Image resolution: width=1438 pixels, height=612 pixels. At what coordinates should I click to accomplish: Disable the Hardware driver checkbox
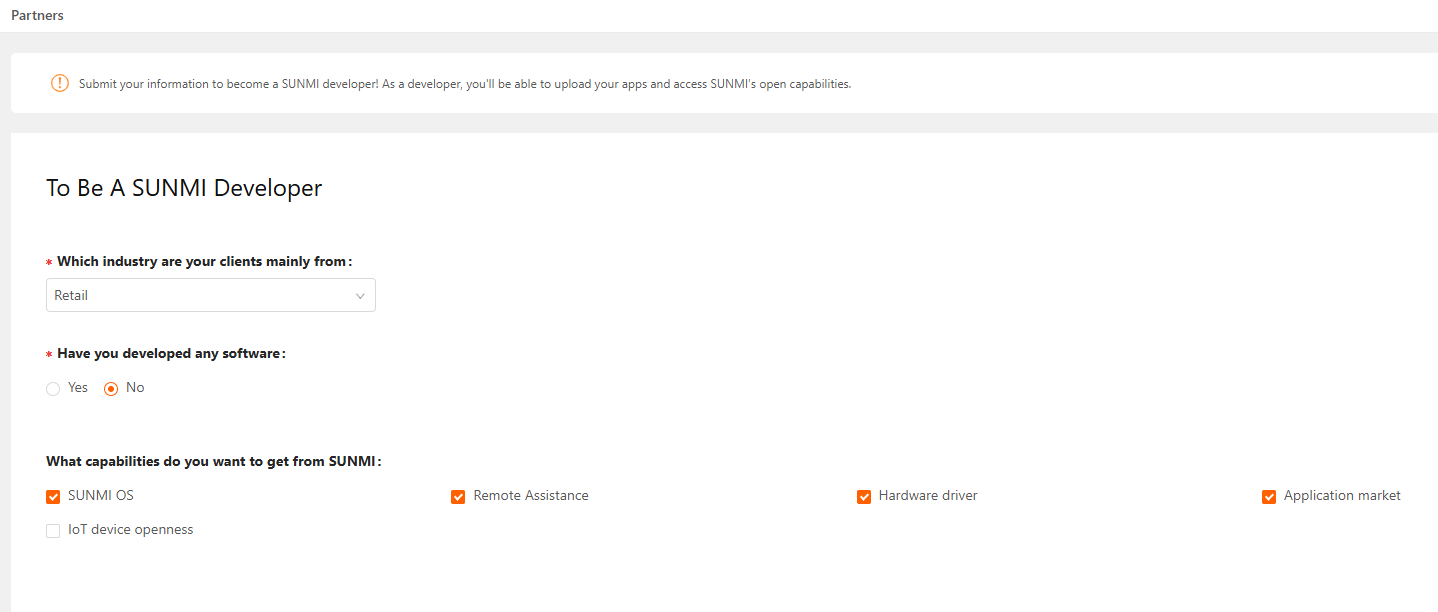[864, 497]
